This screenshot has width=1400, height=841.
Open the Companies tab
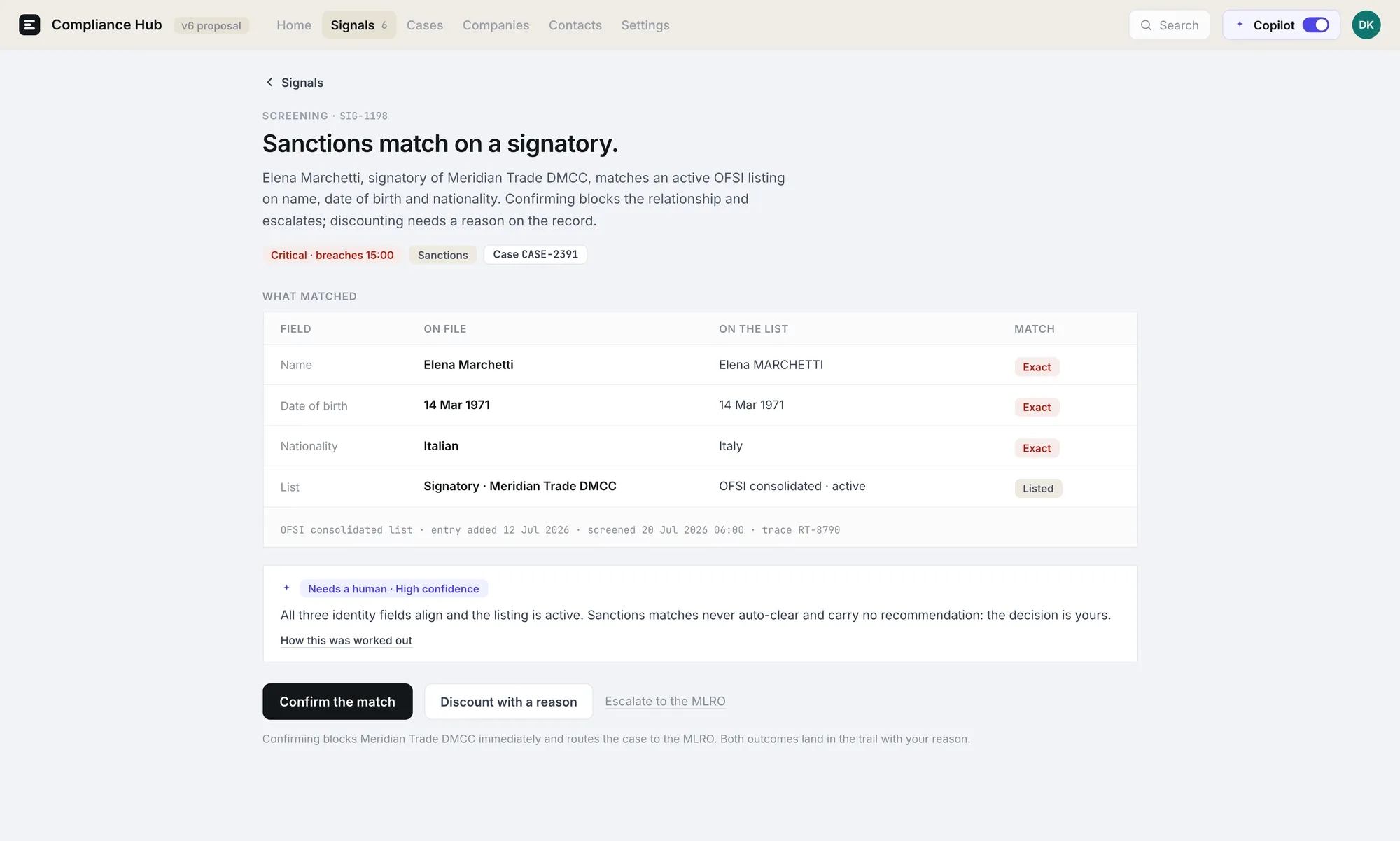[496, 25]
